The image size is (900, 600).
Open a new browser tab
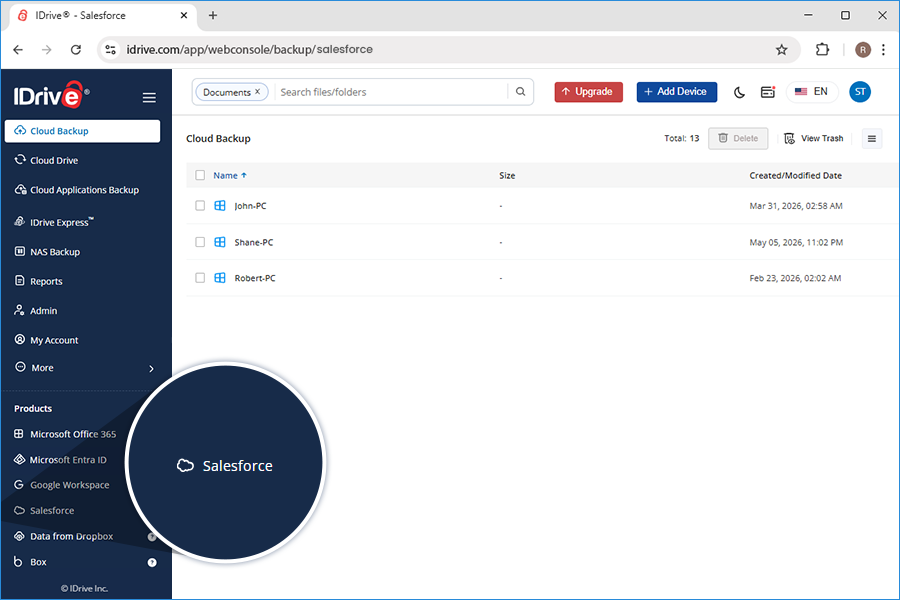tap(213, 16)
